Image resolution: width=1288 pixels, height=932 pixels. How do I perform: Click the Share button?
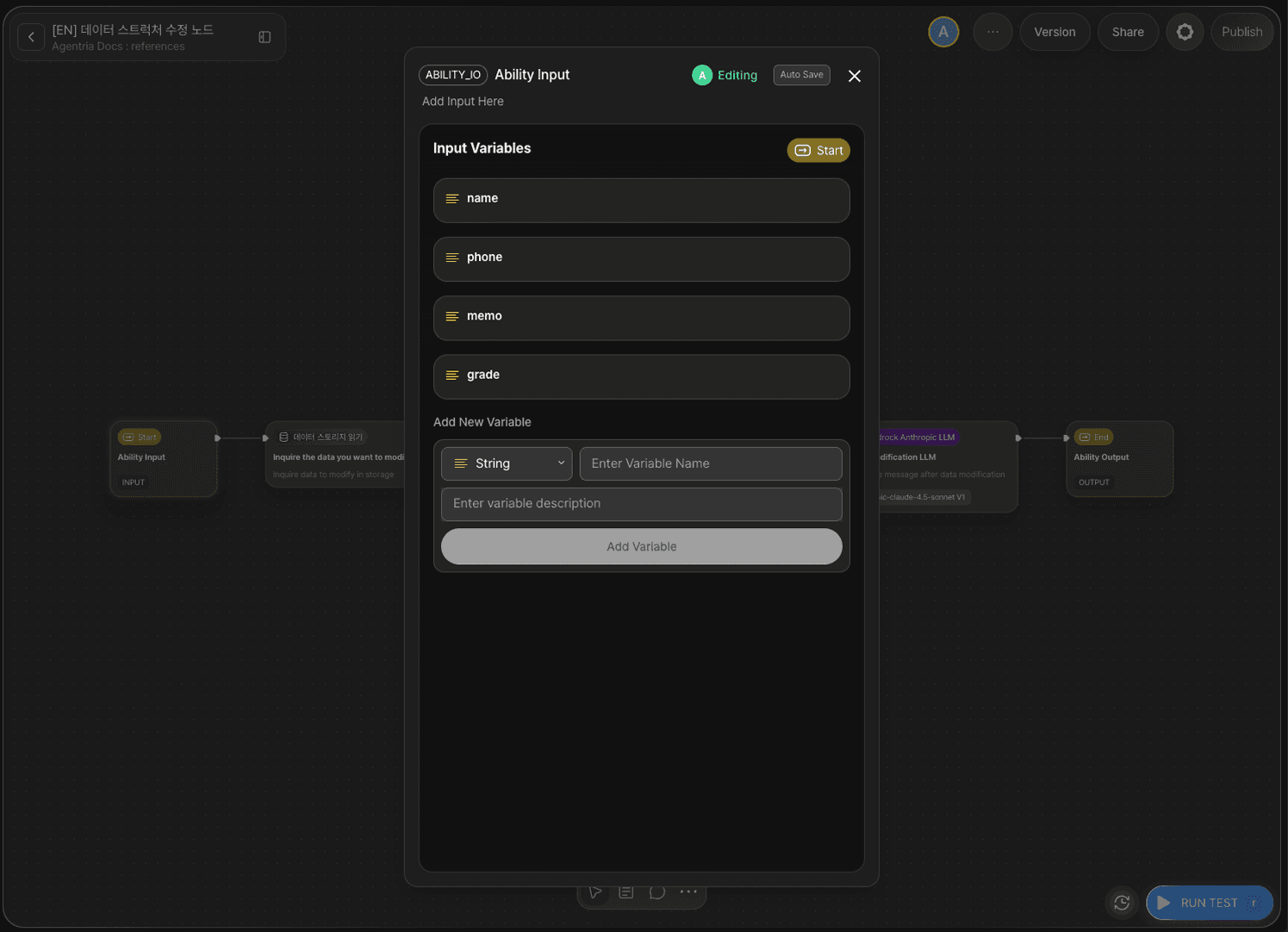1128,32
